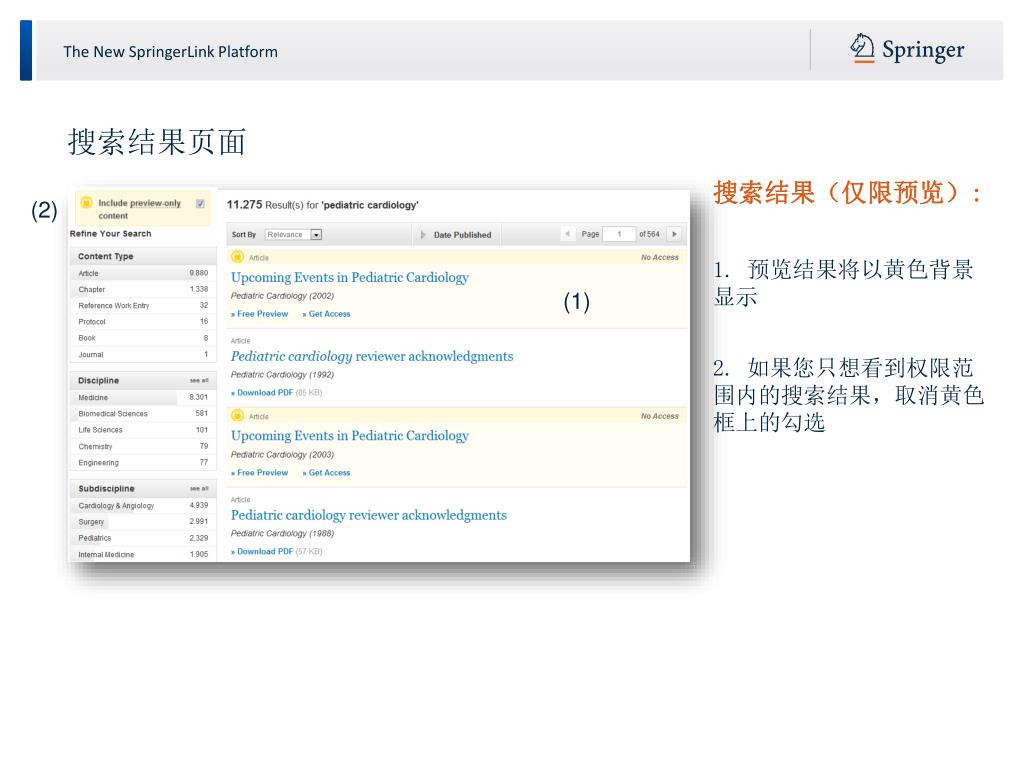The width and height of the screenshot is (1024, 768).
Task: Select Engineering discipline filter
Action: coord(143,462)
